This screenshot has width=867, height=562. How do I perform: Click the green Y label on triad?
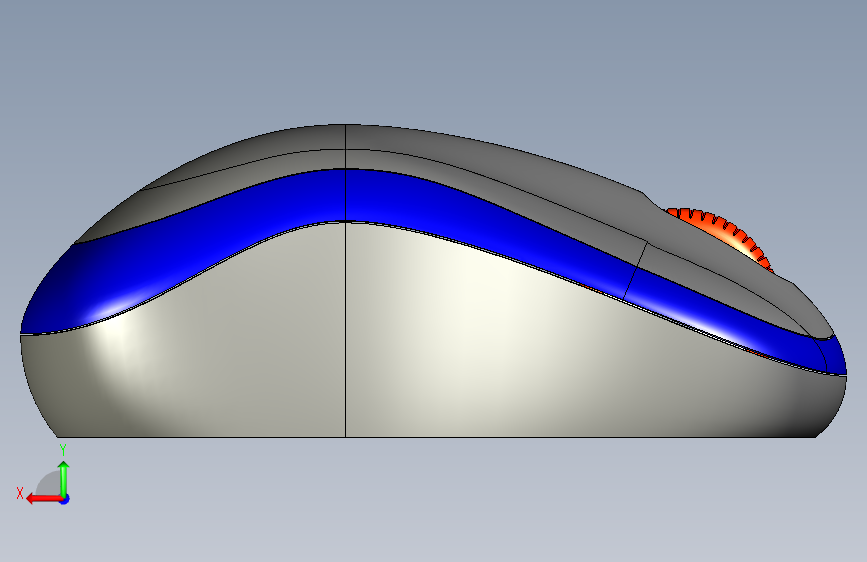click(63, 450)
